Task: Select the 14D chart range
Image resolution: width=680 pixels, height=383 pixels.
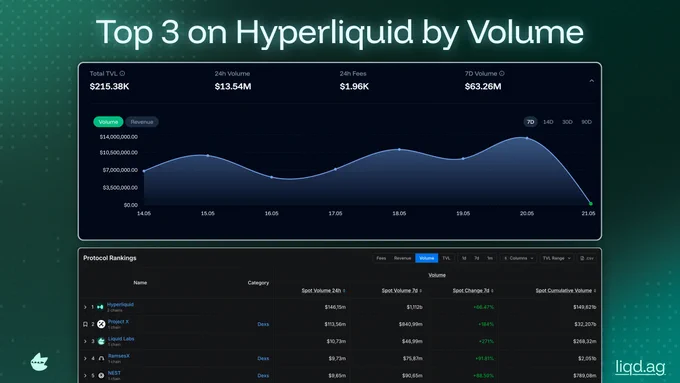Action: 548,122
